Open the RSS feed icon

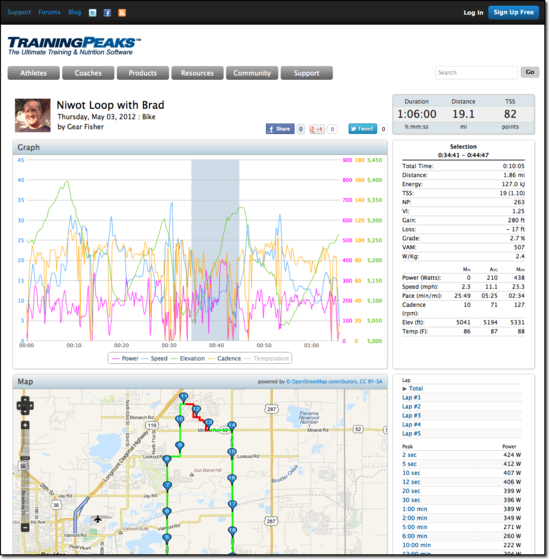[x=122, y=13]
